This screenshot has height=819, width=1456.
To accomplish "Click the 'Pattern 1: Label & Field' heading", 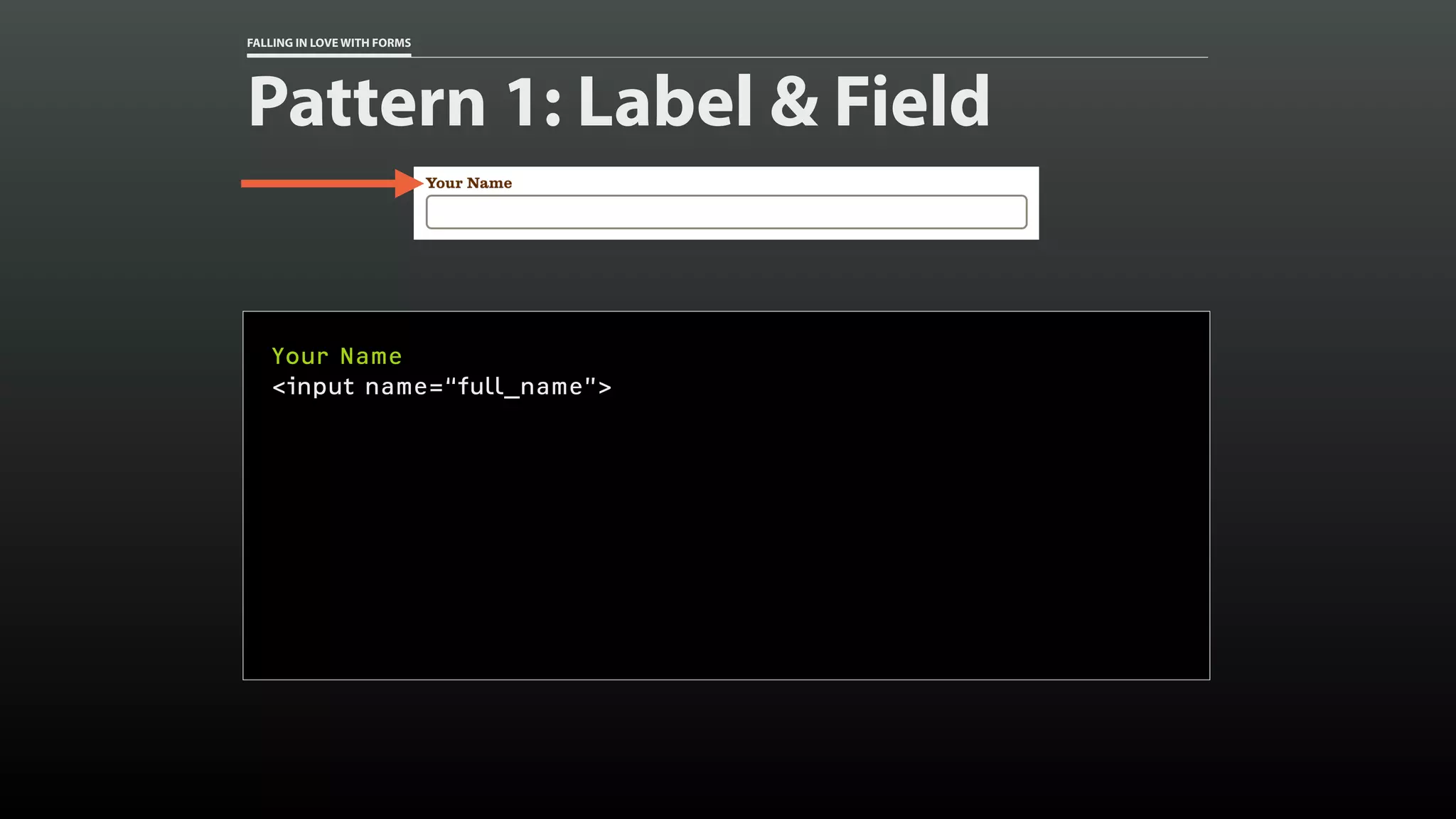I will (x=619, y=102).
